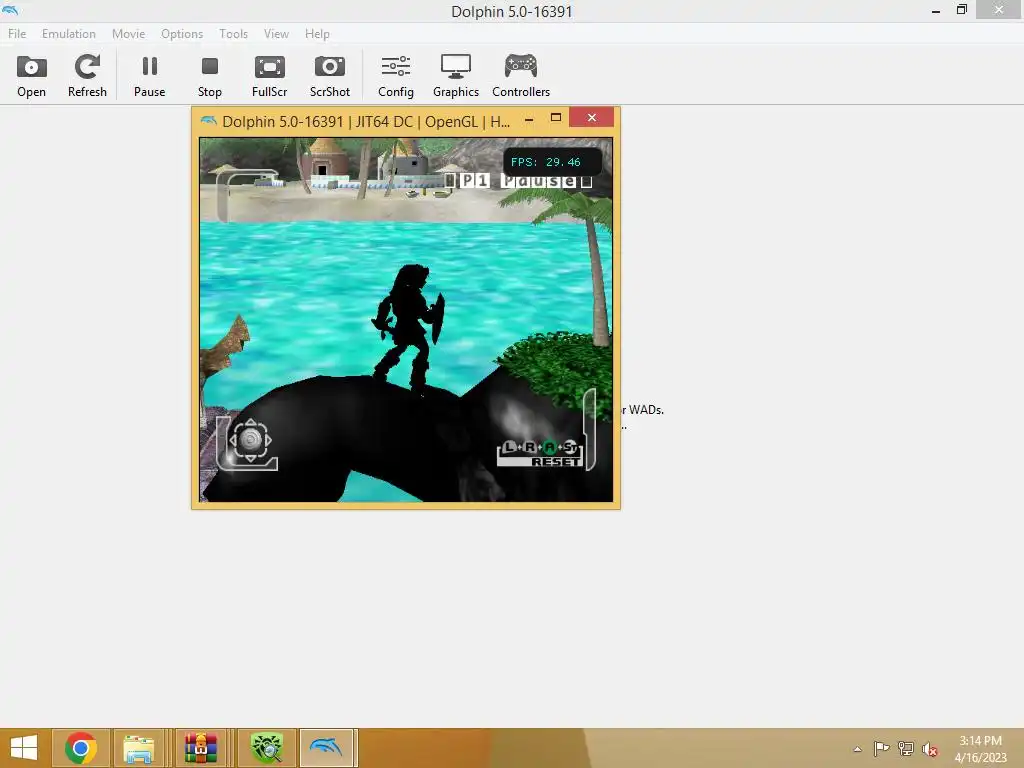Viewport: 1024px width, 768px height.
Task: Open the Movie menu
Action: pos(128,34)
